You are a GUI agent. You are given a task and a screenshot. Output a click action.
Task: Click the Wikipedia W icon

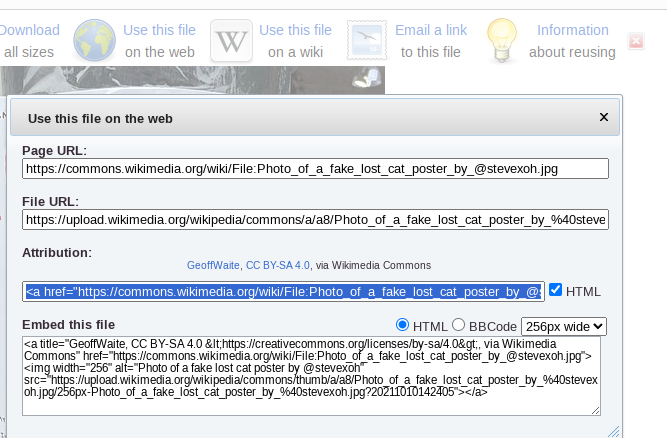231,41
